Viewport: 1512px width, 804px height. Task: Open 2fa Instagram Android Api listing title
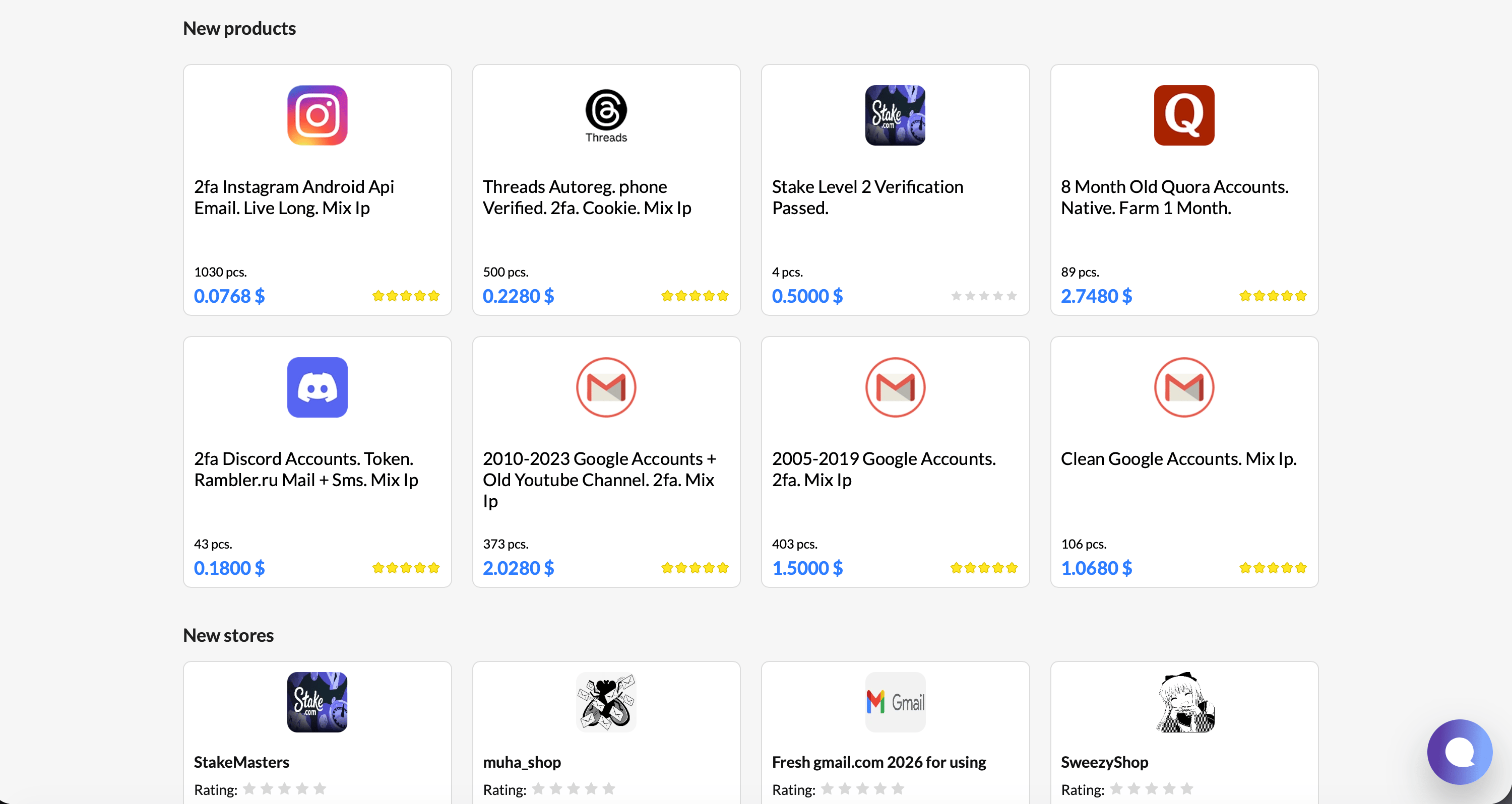pyautogui.click(x=294, y=197)
